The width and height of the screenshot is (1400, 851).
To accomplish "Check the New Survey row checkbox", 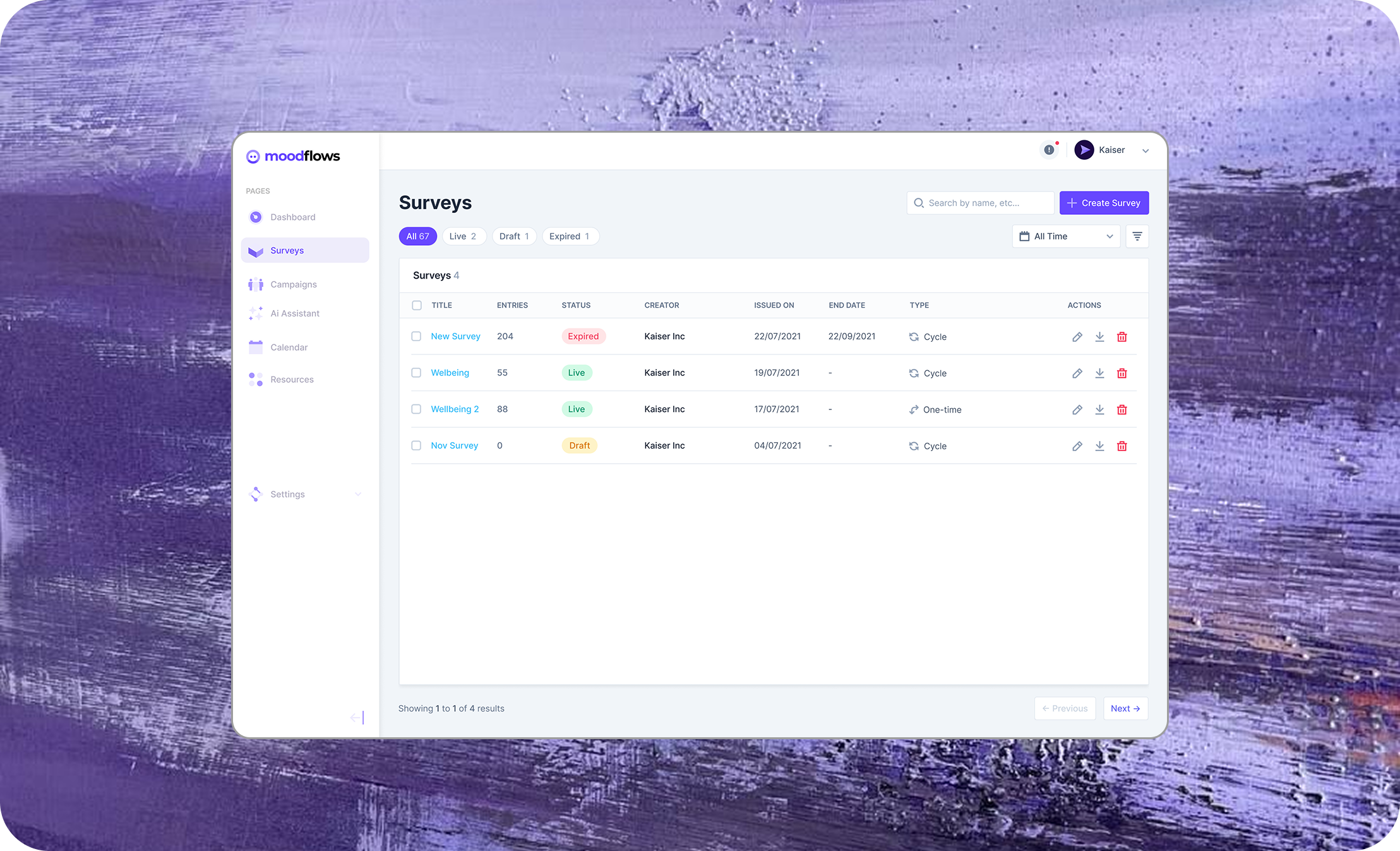I will 416,336.
